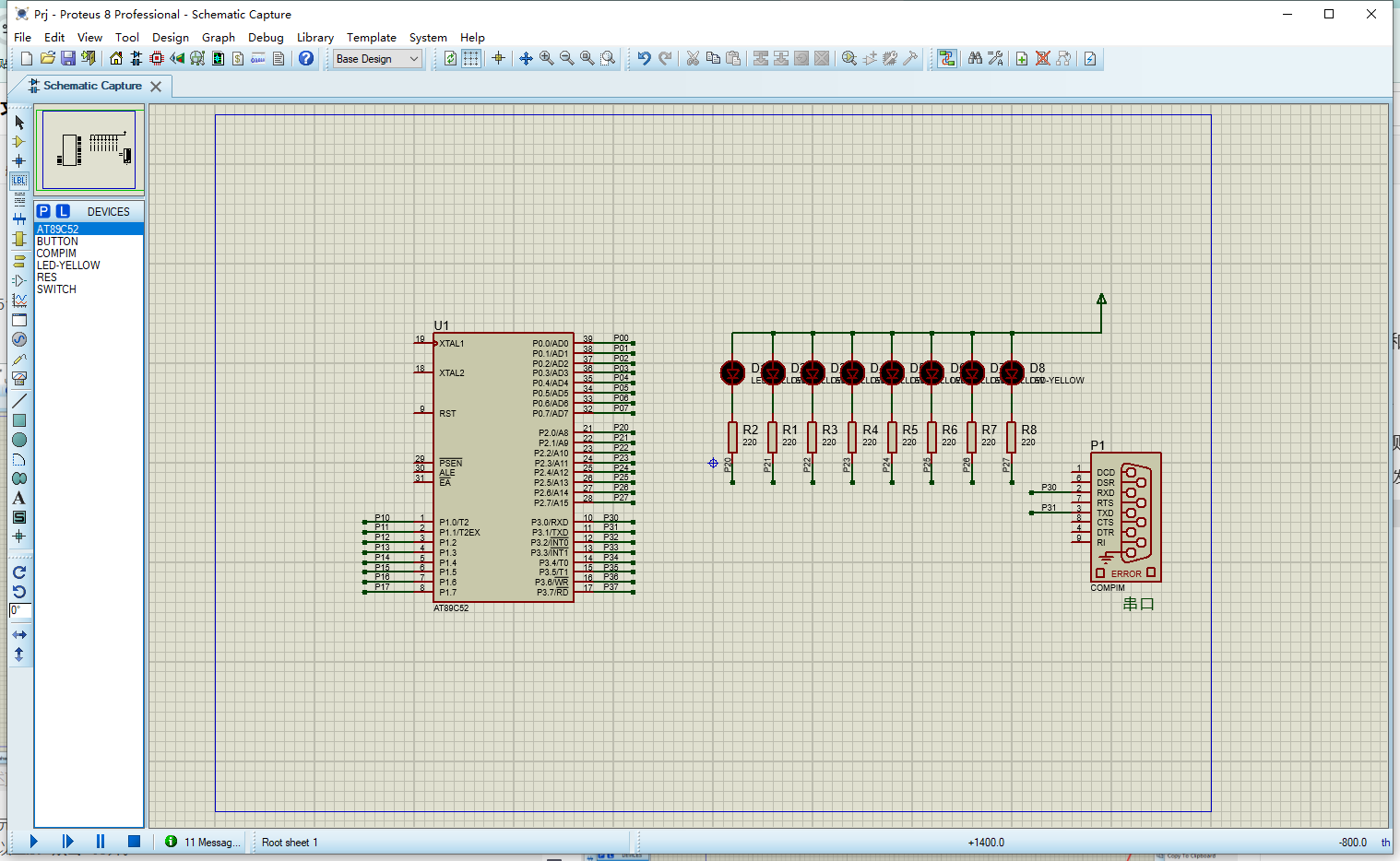
Task: Select the Selection Mode arrow tool
Action: pyautogui.click(x=19, y=122)
